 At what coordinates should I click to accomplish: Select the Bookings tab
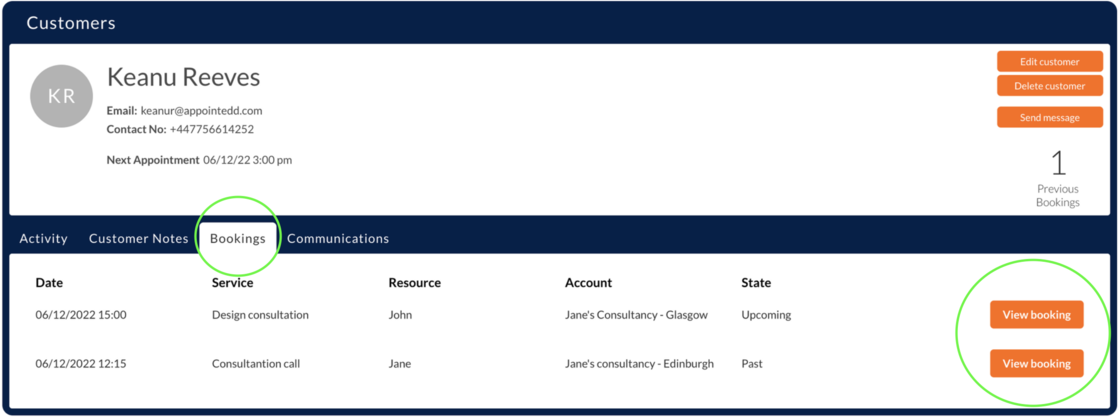coord(238,239)
